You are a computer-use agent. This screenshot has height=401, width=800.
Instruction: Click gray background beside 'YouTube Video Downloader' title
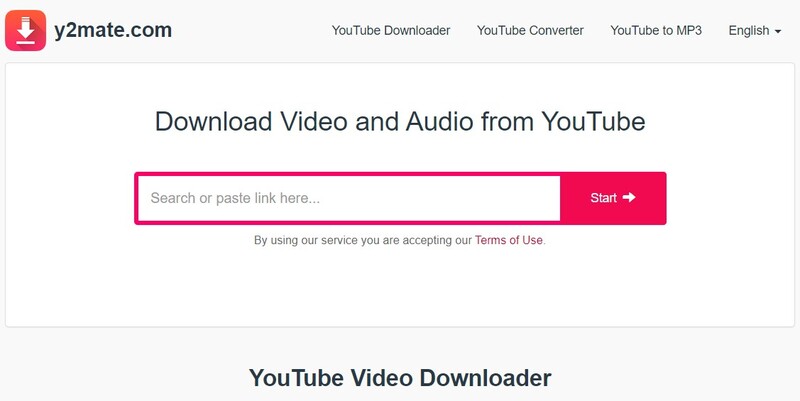click(663, 378)
